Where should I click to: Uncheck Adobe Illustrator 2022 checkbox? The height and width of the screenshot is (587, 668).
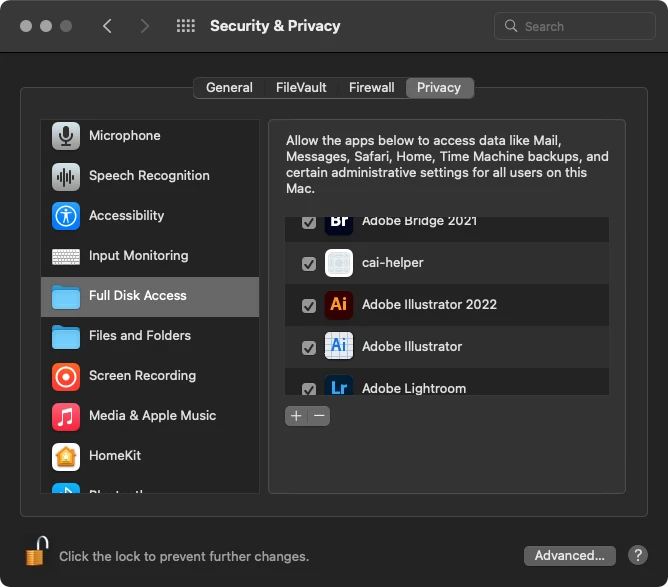[309, 305]
